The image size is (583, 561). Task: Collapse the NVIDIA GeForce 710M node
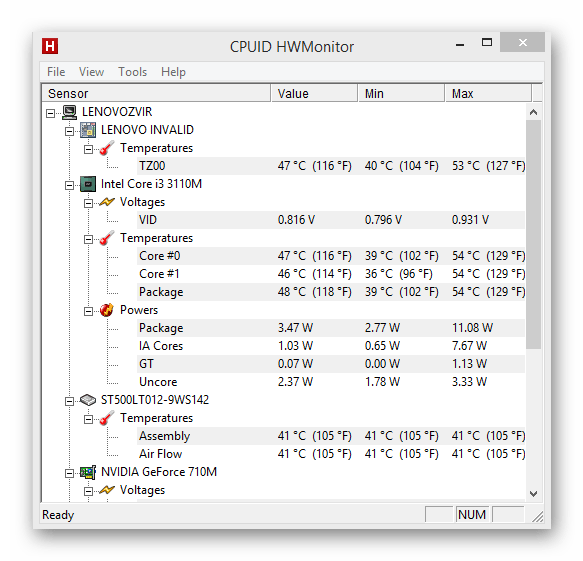click(69, 473)
